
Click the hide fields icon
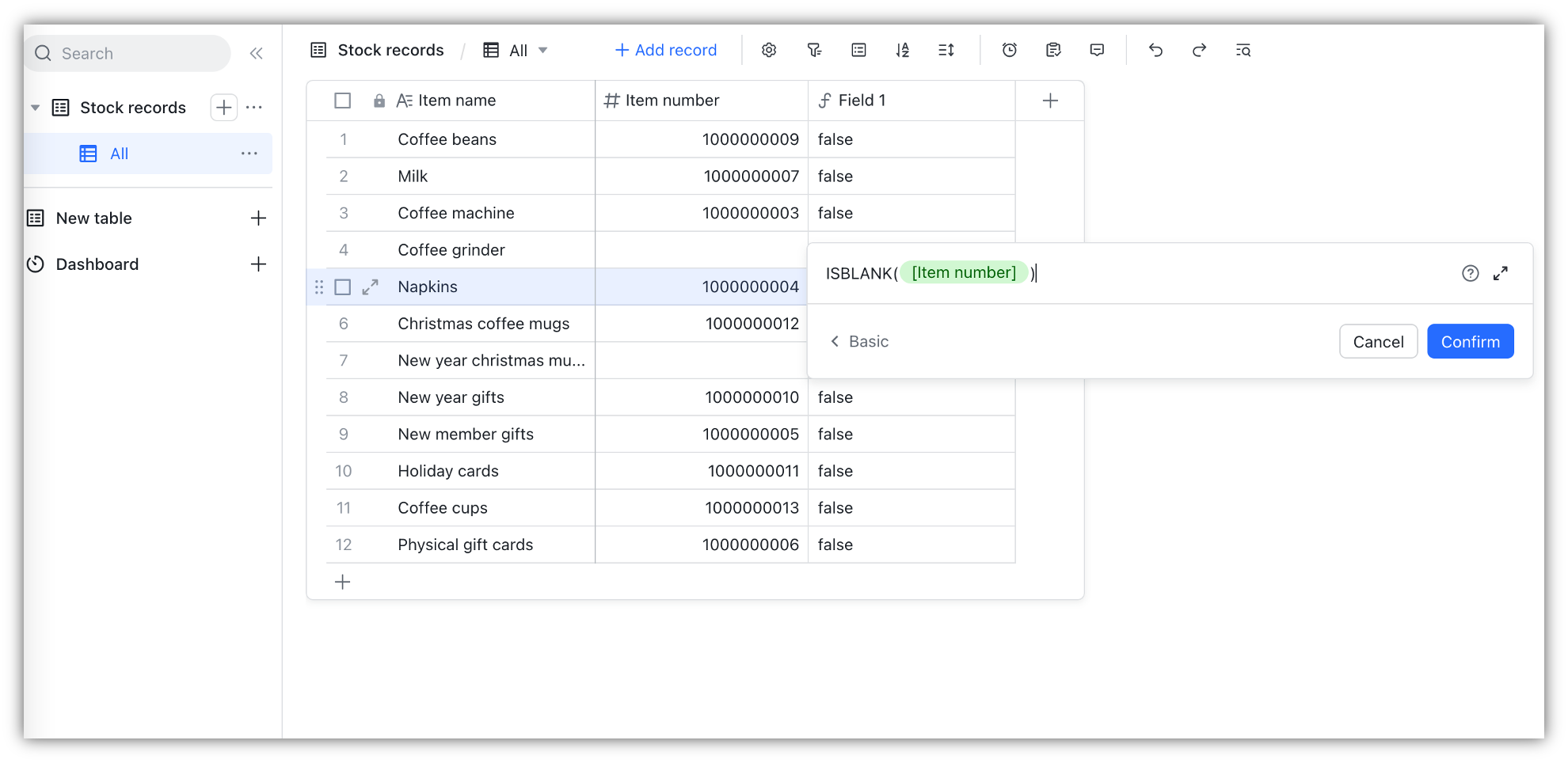coord(858,50)
